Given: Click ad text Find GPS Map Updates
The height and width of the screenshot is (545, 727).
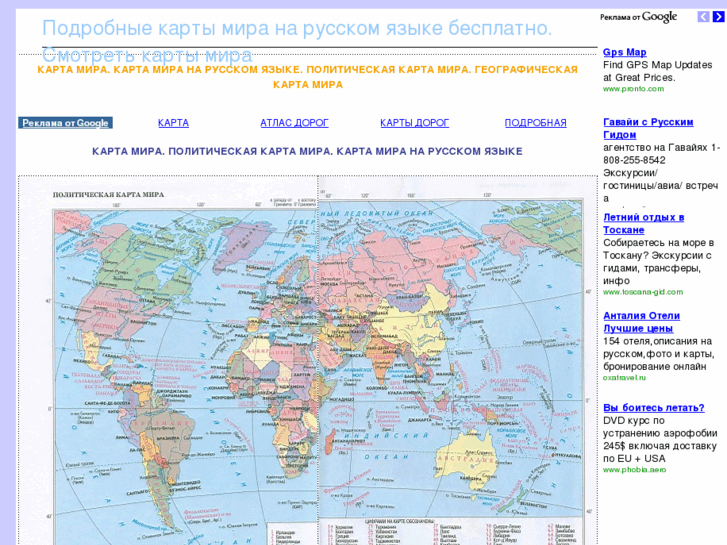Looking at the screenshot, I should click(657, 71).
